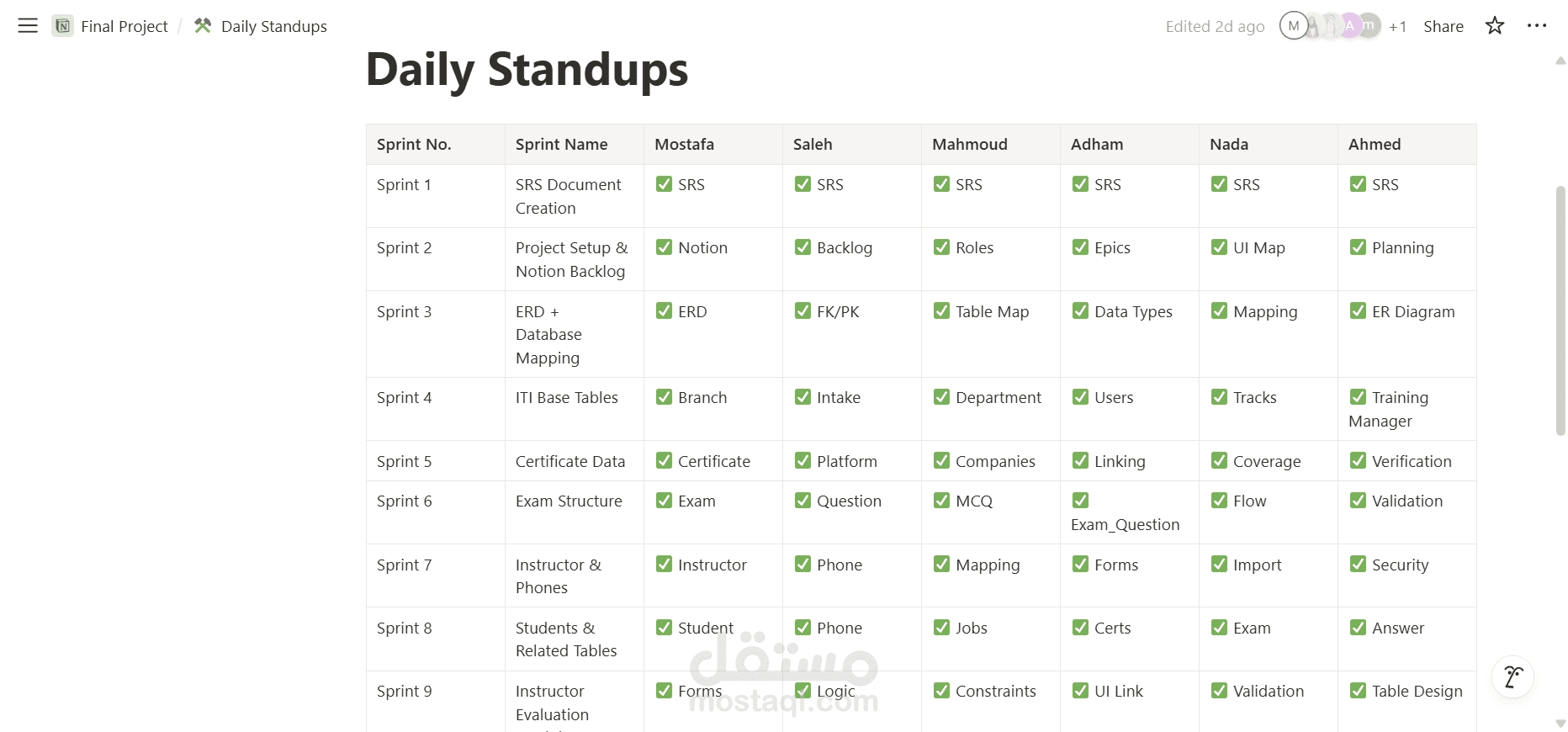The width and height of the screenshot is (1568, 732).
Task: Add page to favorites with star icon
Action: [1495, 26]
